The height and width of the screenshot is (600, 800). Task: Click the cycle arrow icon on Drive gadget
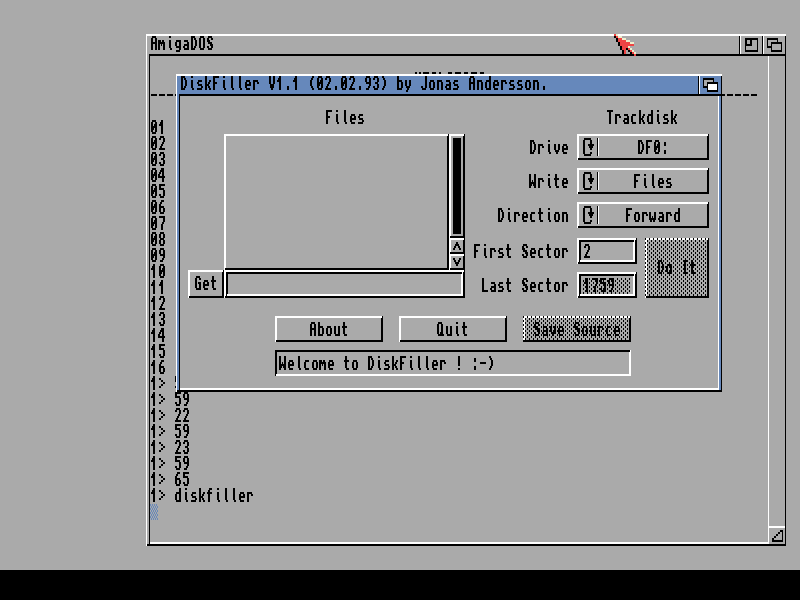click(589, 147)
